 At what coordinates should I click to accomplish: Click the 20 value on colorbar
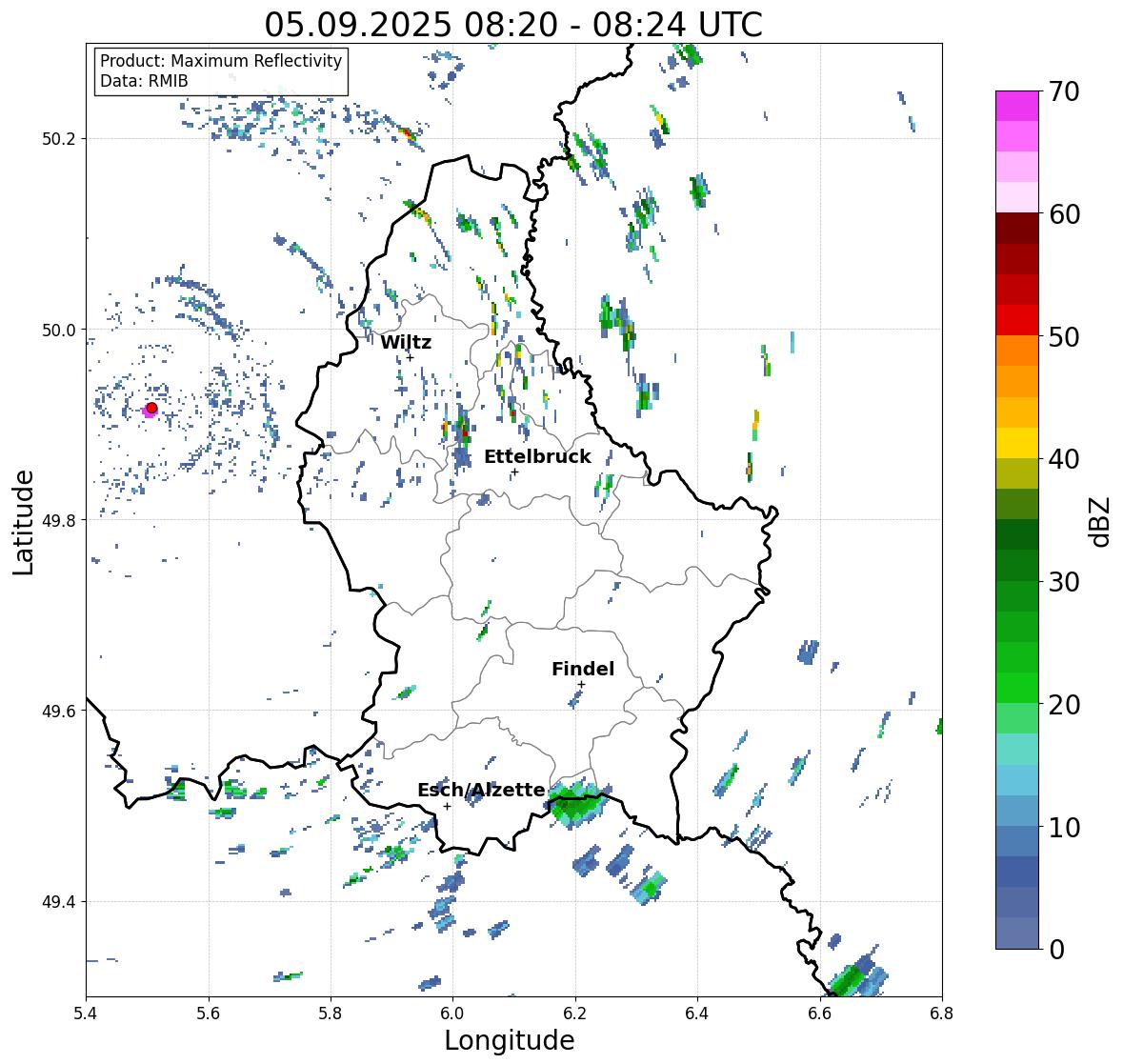click(x=1063, y=705)
